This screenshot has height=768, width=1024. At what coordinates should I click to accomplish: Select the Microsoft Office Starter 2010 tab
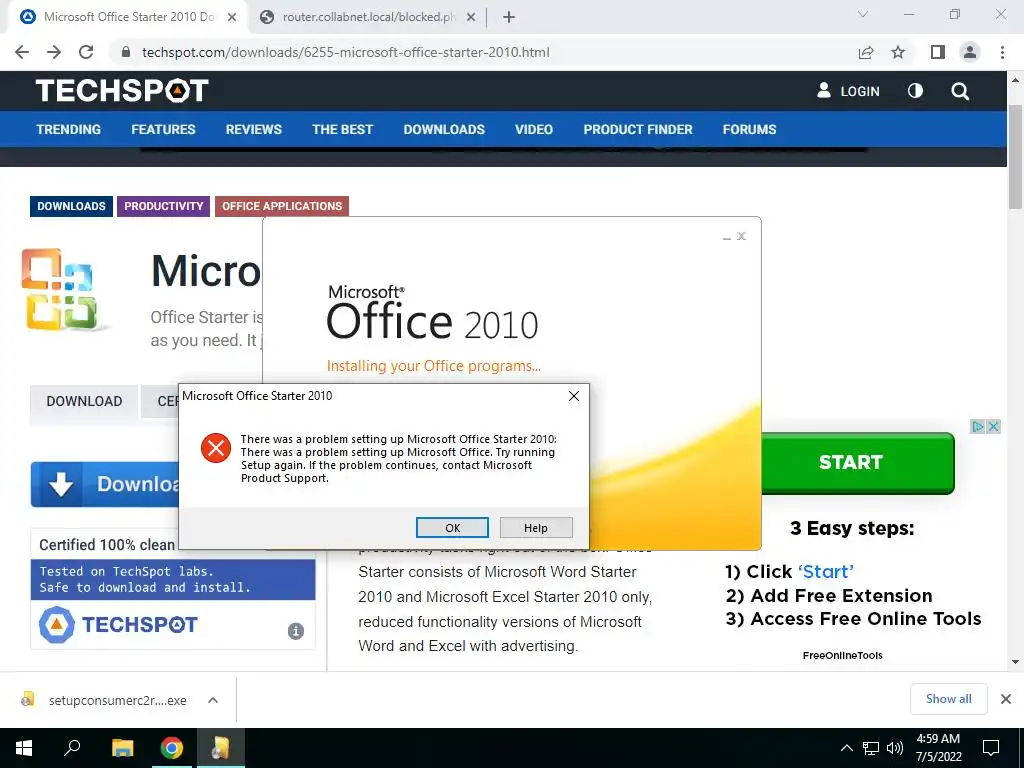tap(127, 17)
